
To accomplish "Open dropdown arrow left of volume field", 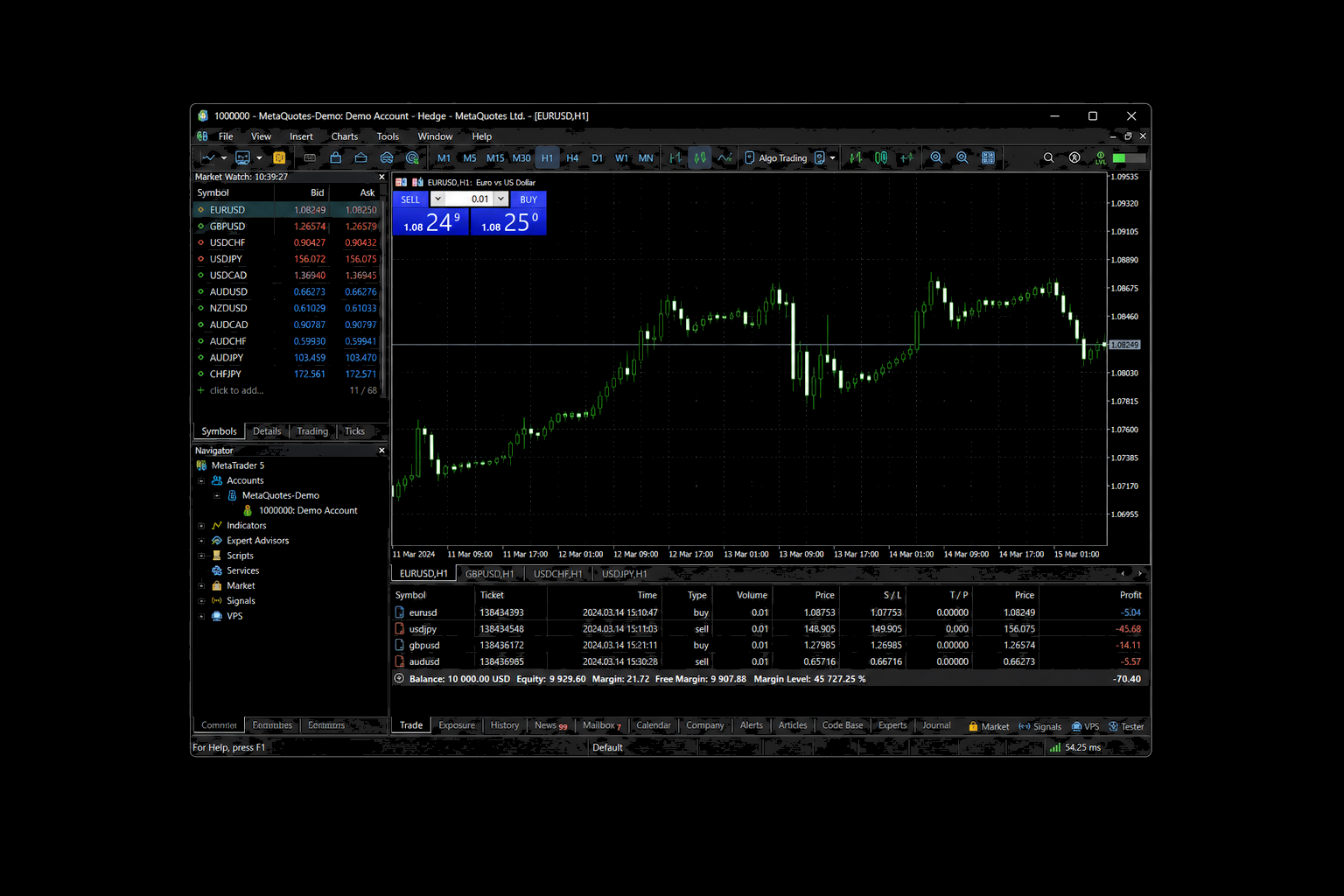I will tap(437, 199).
